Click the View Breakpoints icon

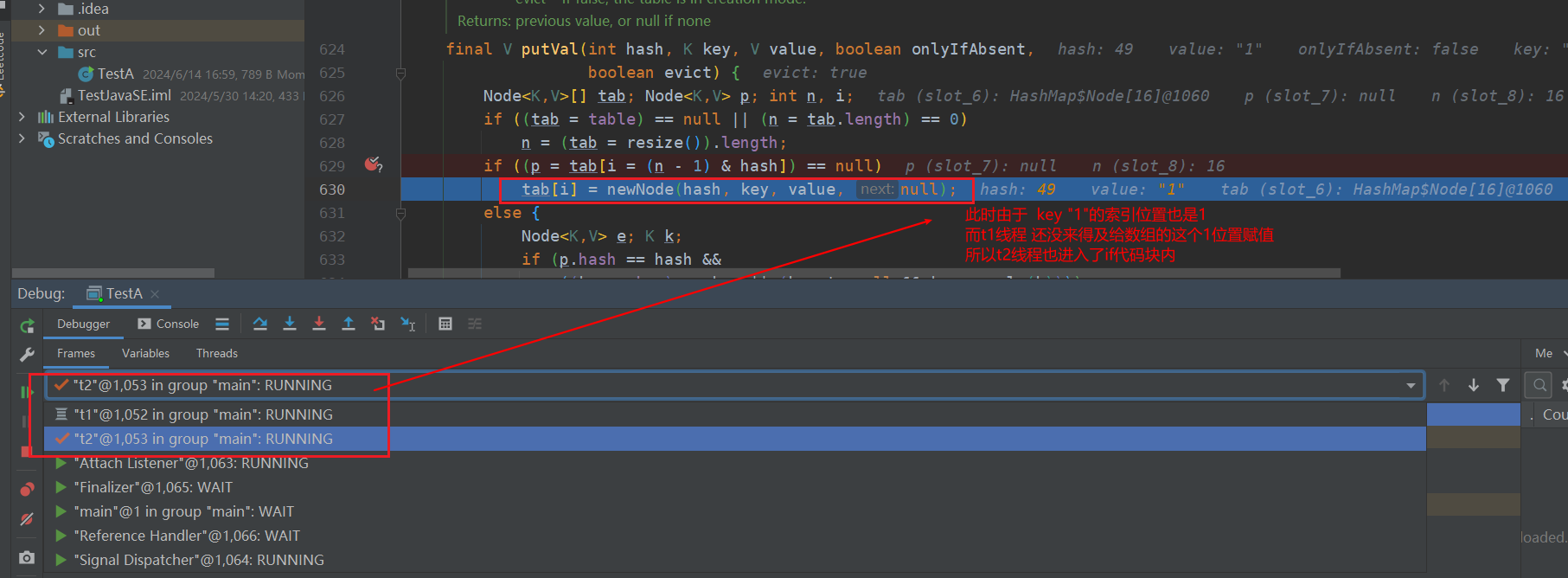click(27, 490)
